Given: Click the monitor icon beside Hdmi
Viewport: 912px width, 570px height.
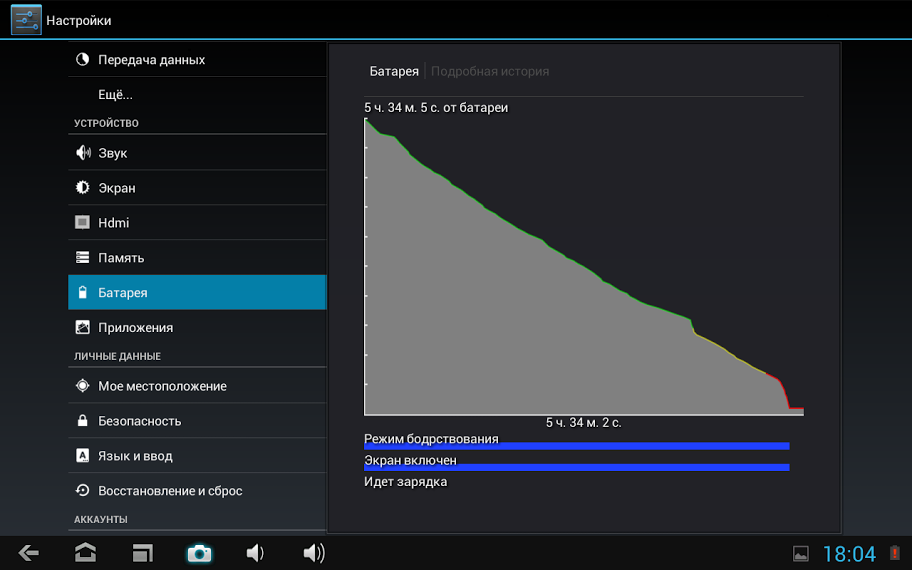Looking at the screenshot, I should [x=83, y=222].
